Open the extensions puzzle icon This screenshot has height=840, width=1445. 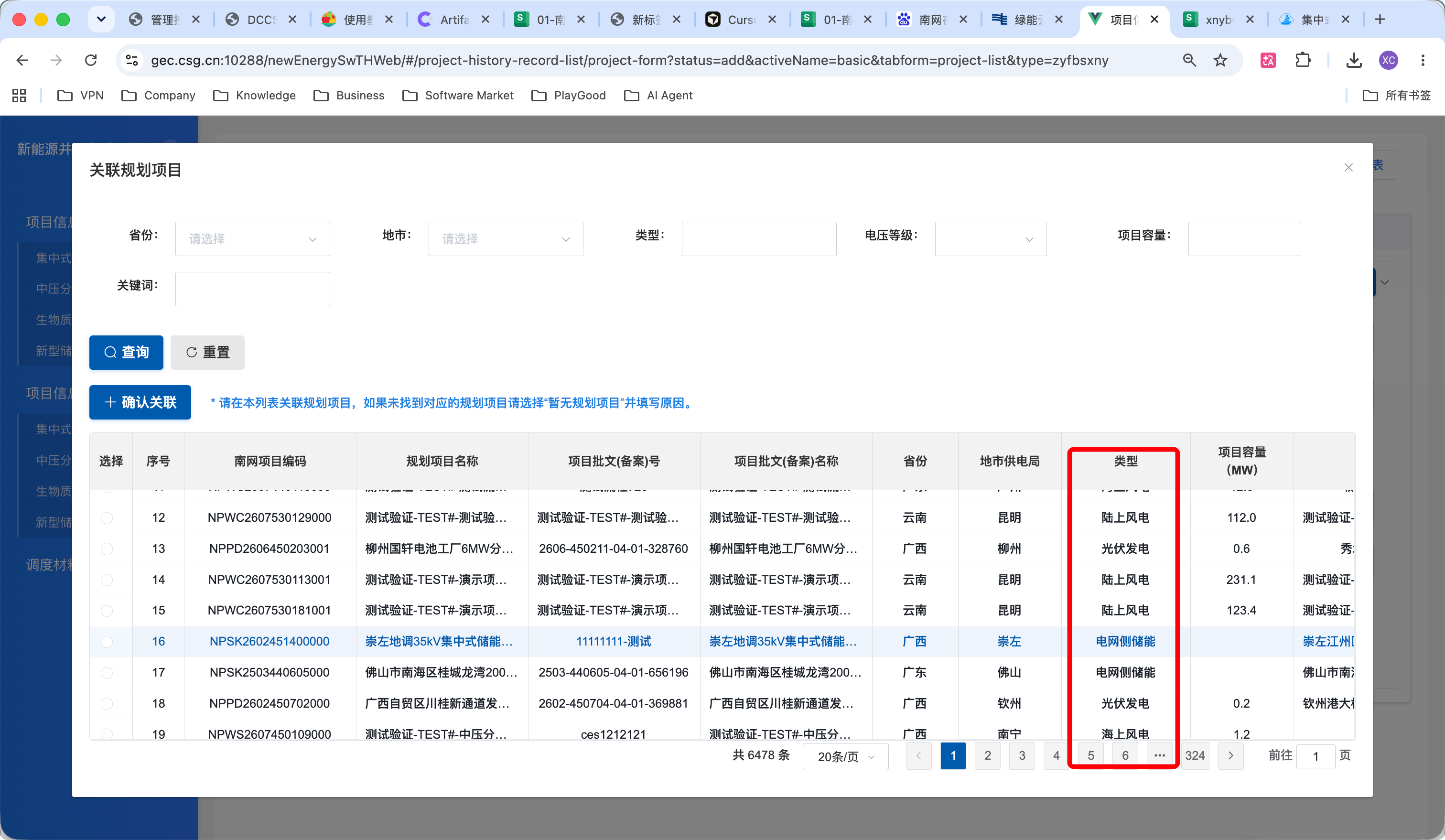(1303, 60)
